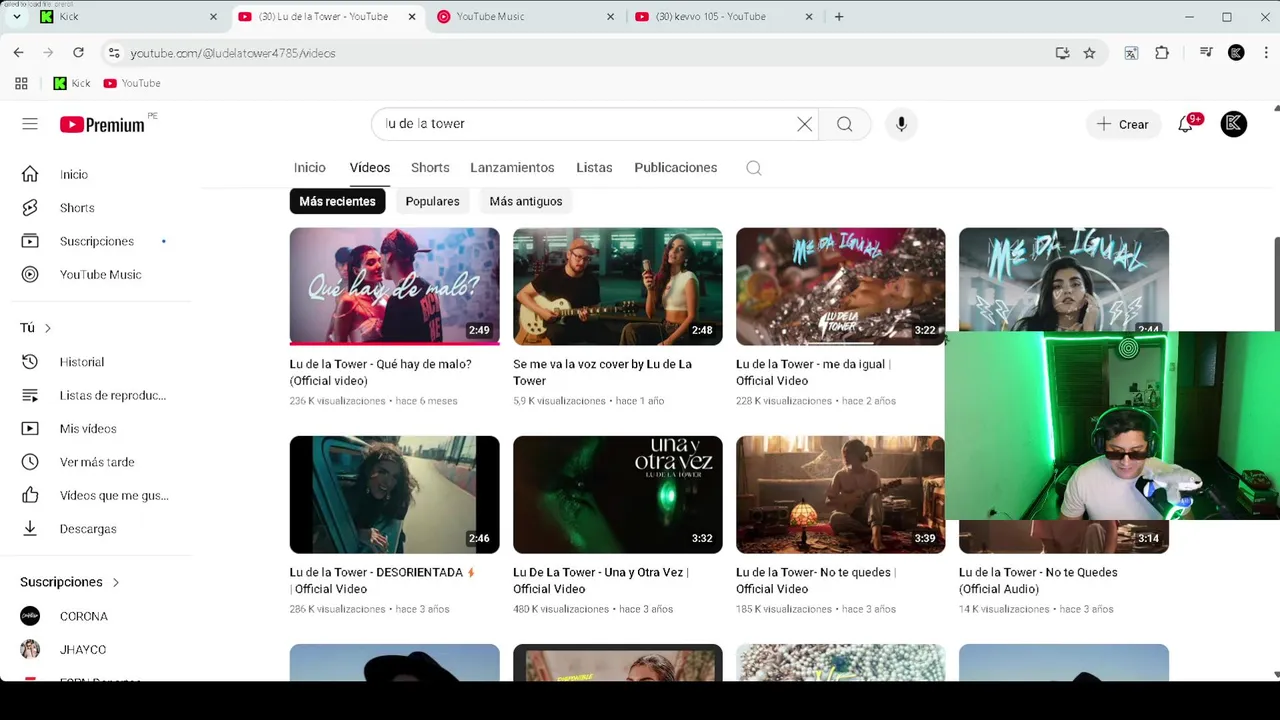Open the account avatar menu
This screenshot has height=720, width=1280.
(x=1234, y=124)
